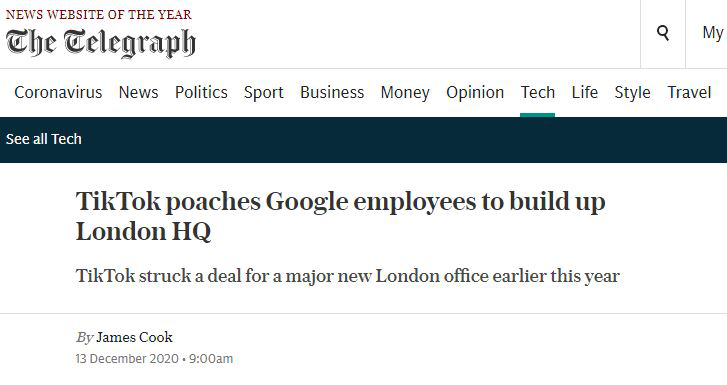Image resolution: width=727 pixels, height=385 pixels.
Task: Open the Travel section
Action: click(689, 92)
